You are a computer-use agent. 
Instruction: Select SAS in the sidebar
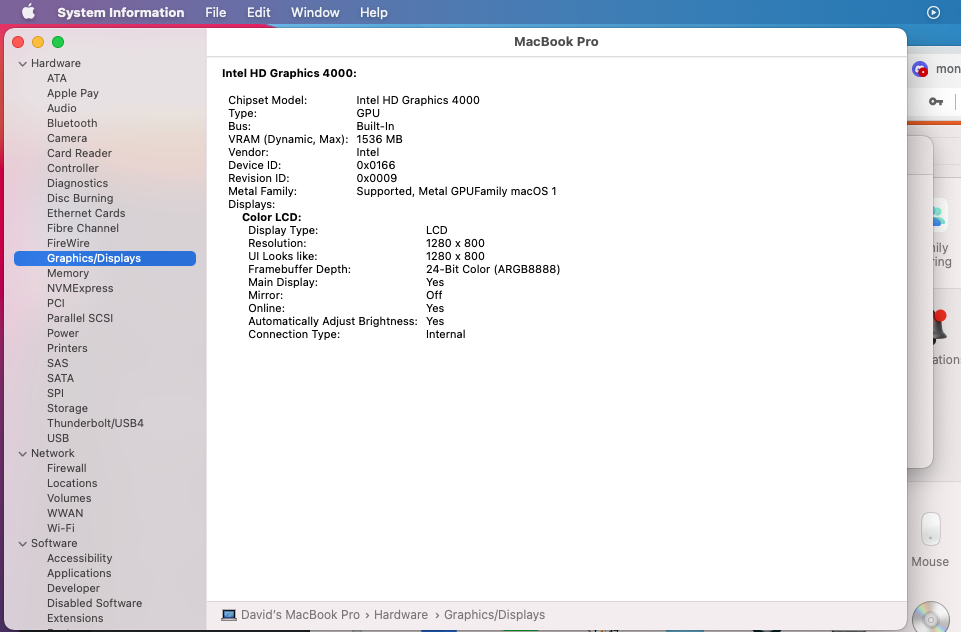[58, 364]
